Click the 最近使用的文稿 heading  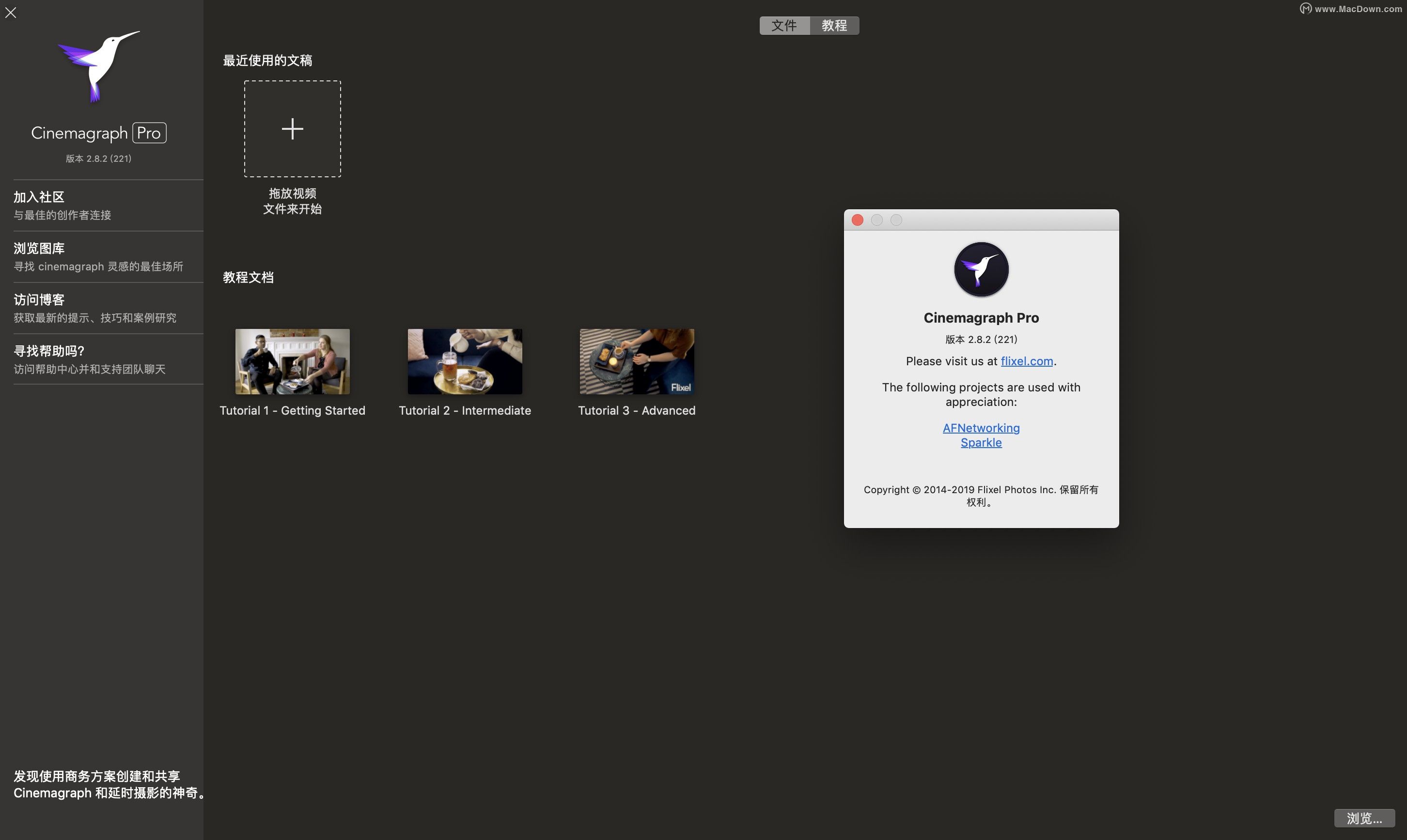[267, 61]
